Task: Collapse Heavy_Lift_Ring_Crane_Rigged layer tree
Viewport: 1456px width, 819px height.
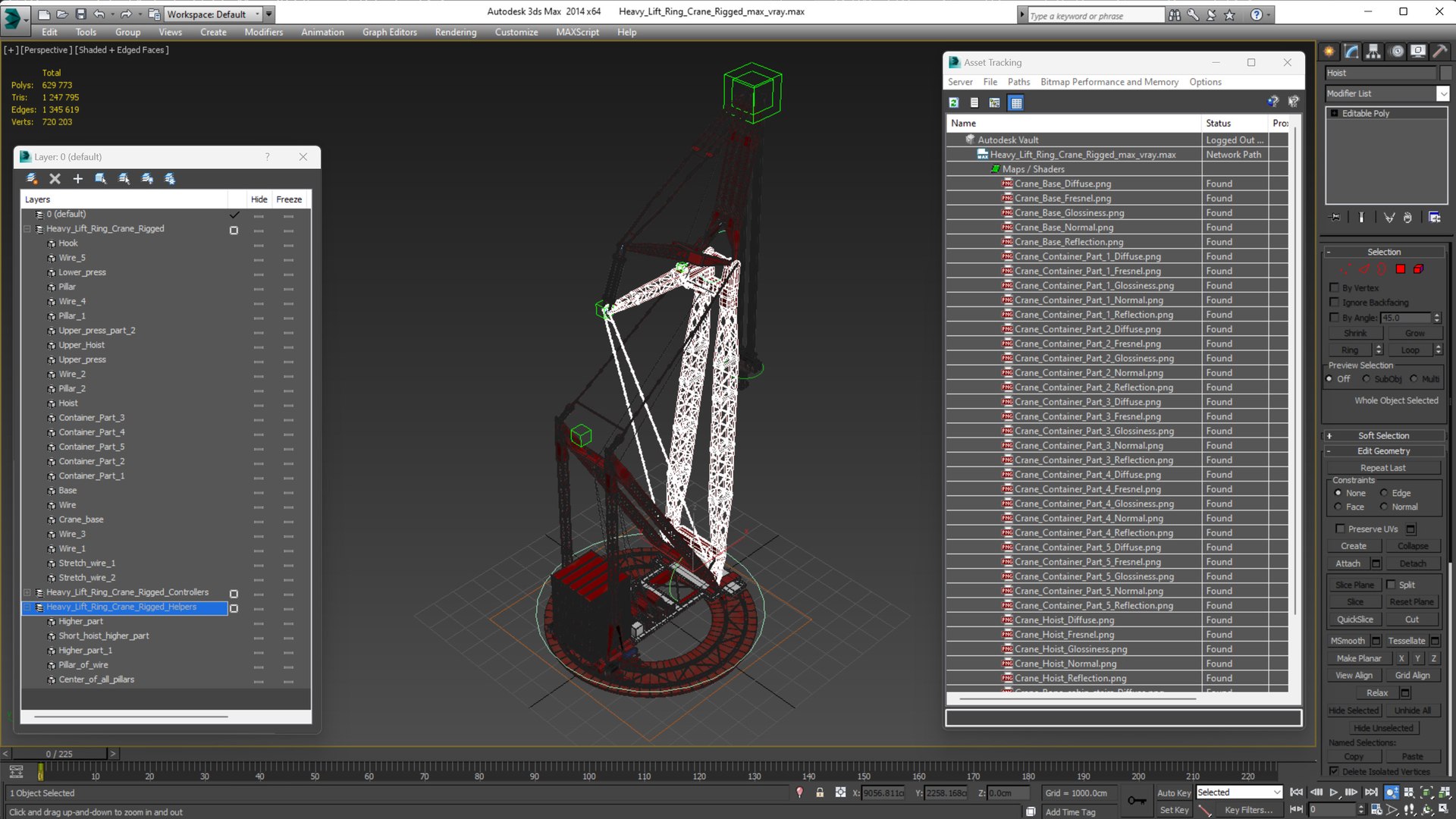Action: click(x=27, y=228)
